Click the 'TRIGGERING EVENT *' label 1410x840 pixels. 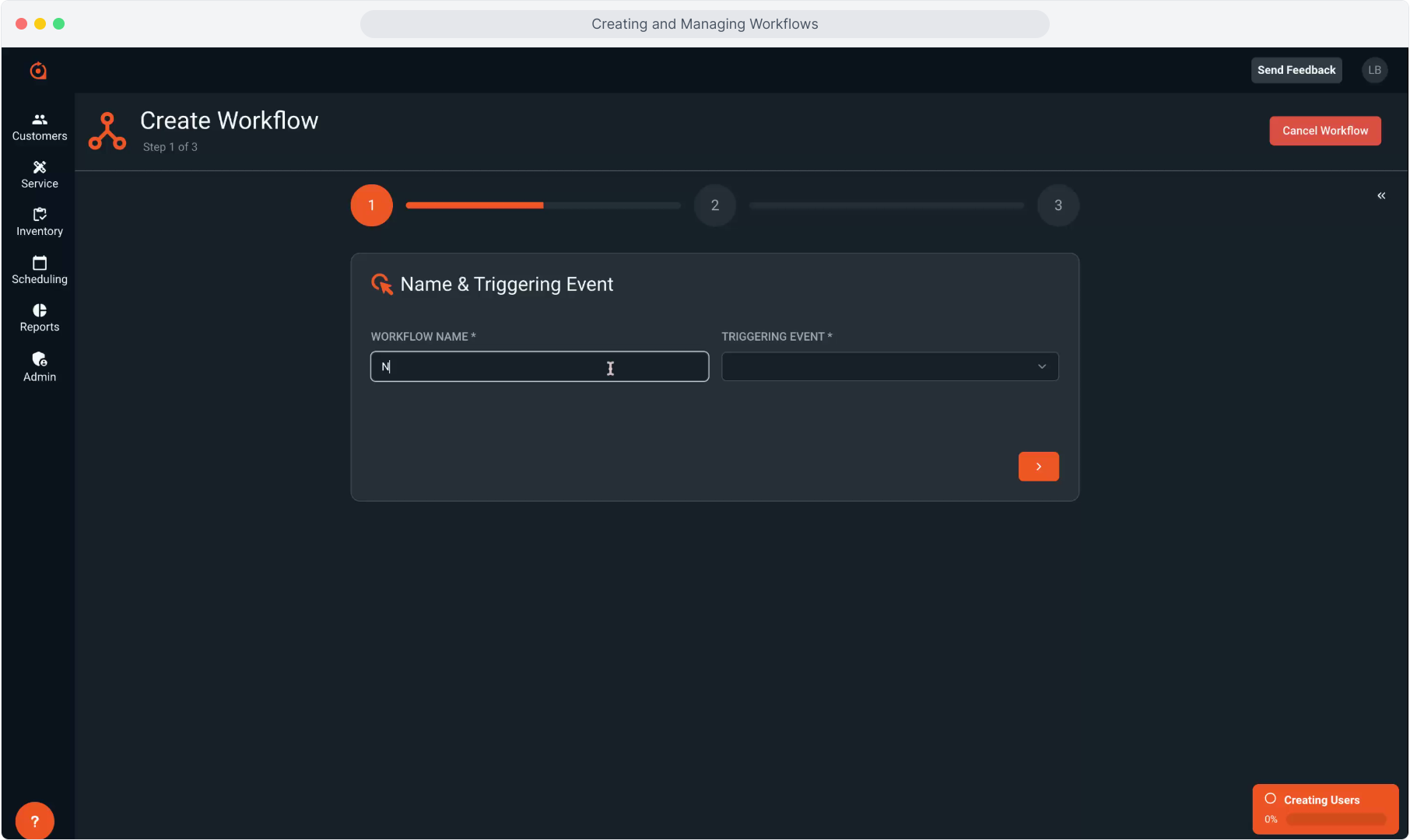(777, 337)
